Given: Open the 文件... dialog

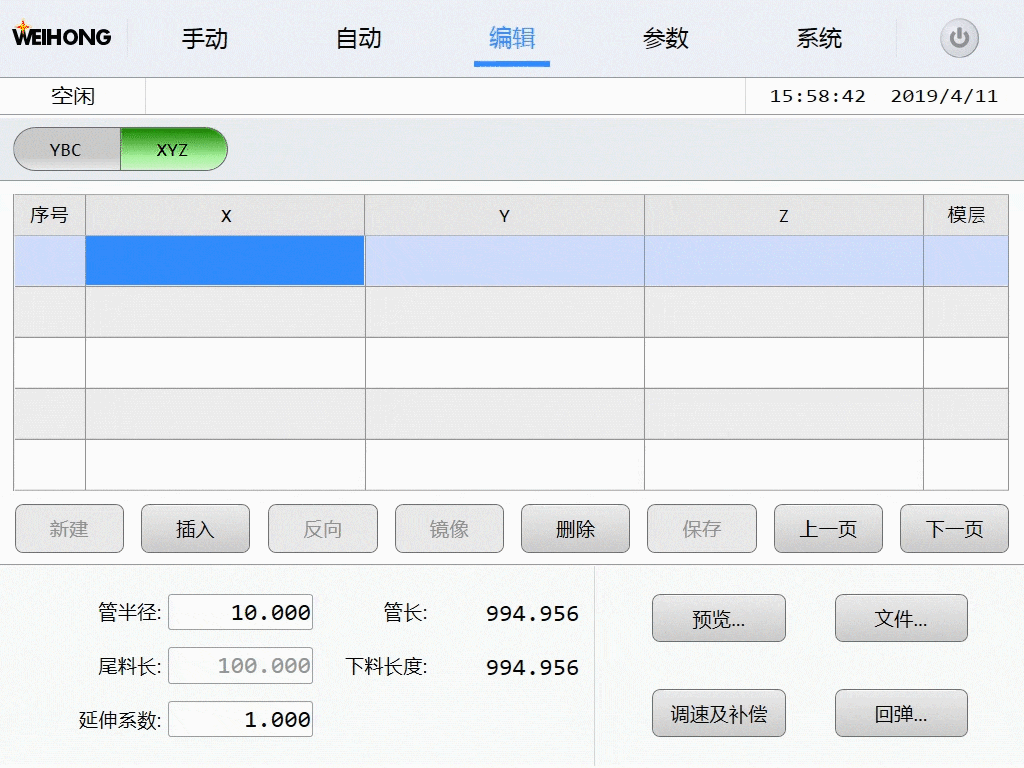Looking at the screenshot, I should 901,618.
